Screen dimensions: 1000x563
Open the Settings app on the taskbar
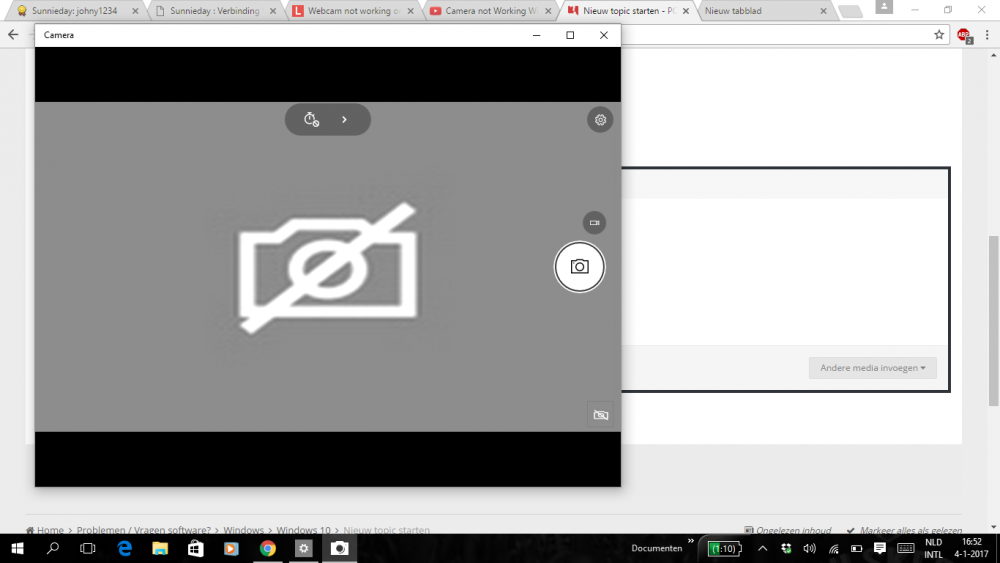pos(304,548)
